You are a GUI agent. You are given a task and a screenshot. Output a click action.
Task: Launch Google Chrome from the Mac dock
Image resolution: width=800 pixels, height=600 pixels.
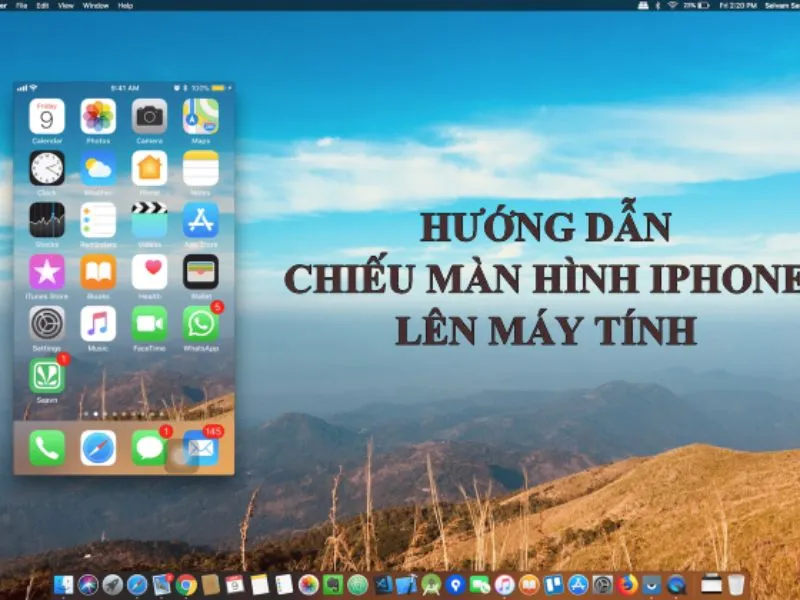tap(186, 585)
